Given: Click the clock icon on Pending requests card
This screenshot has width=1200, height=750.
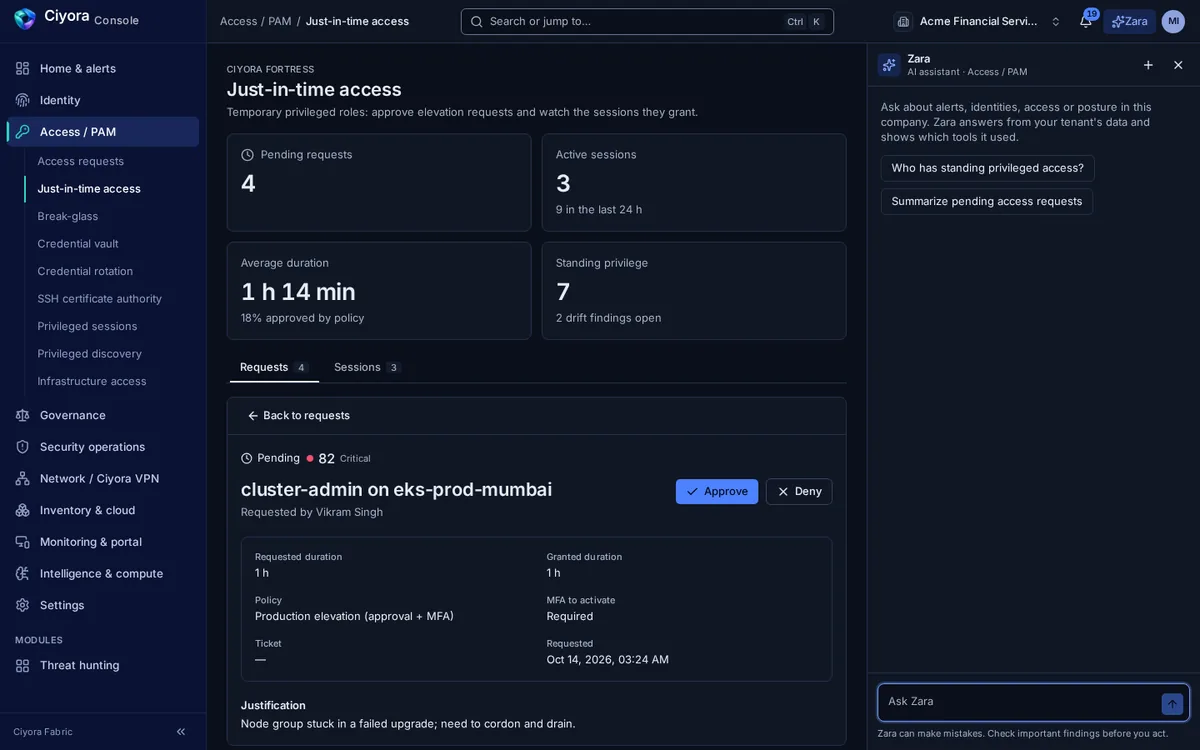Looking at the screenshot, I should point(247,155).
